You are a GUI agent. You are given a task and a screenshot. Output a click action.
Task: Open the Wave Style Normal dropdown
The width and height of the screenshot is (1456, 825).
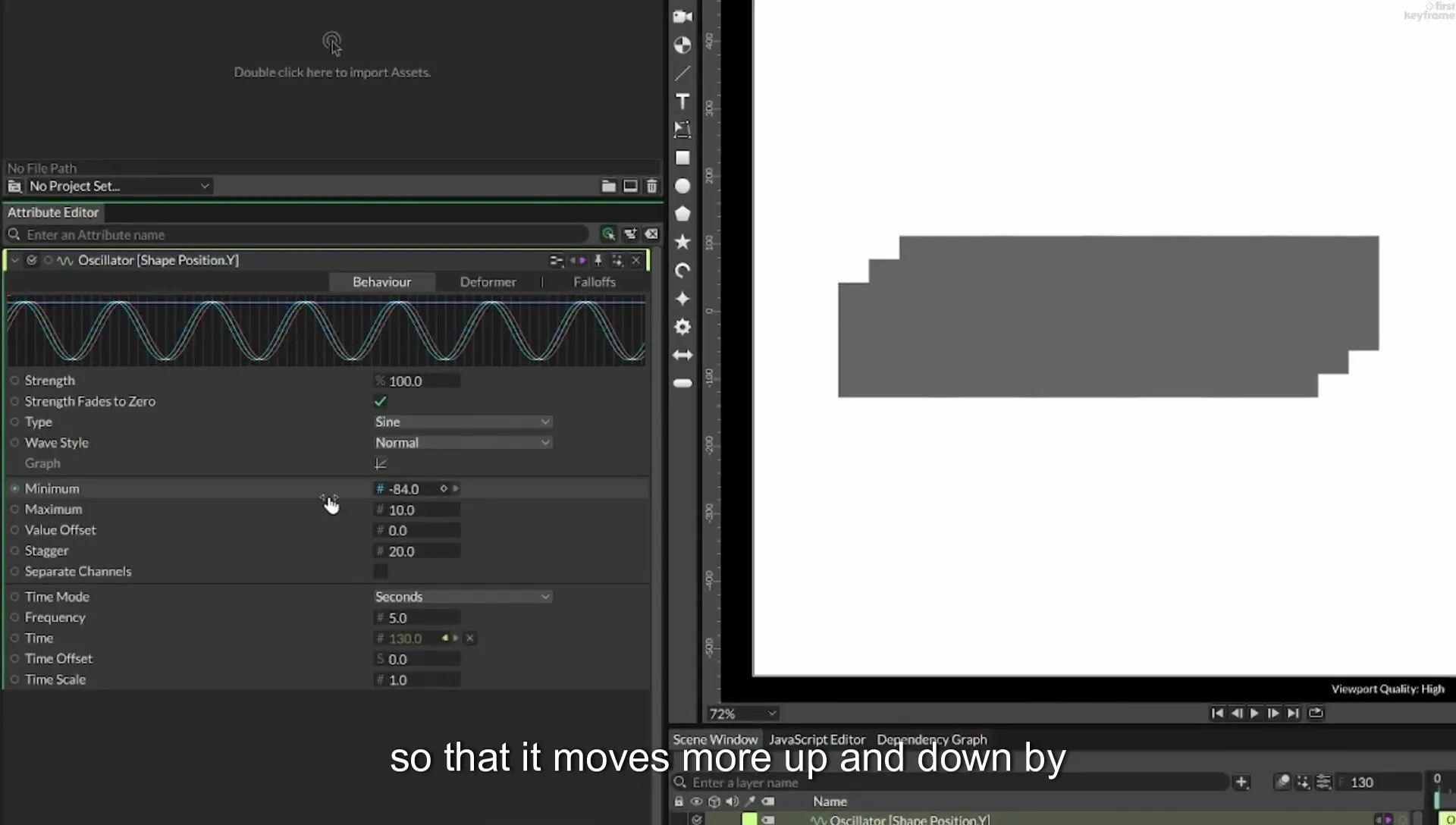[463, 442]
